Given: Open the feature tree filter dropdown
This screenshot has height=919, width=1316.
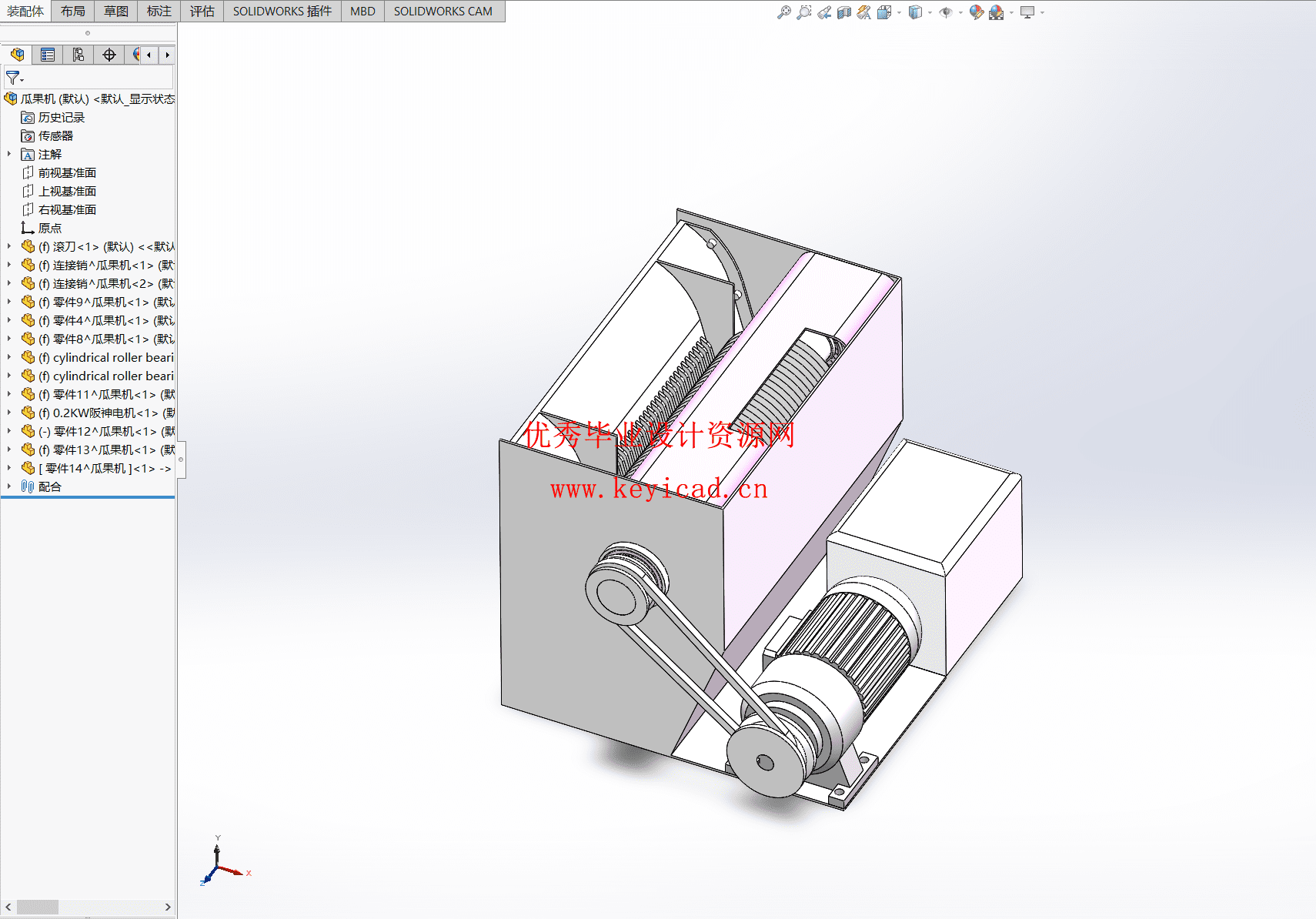Looking at the screenshot, I should click(x=15, y=79).
